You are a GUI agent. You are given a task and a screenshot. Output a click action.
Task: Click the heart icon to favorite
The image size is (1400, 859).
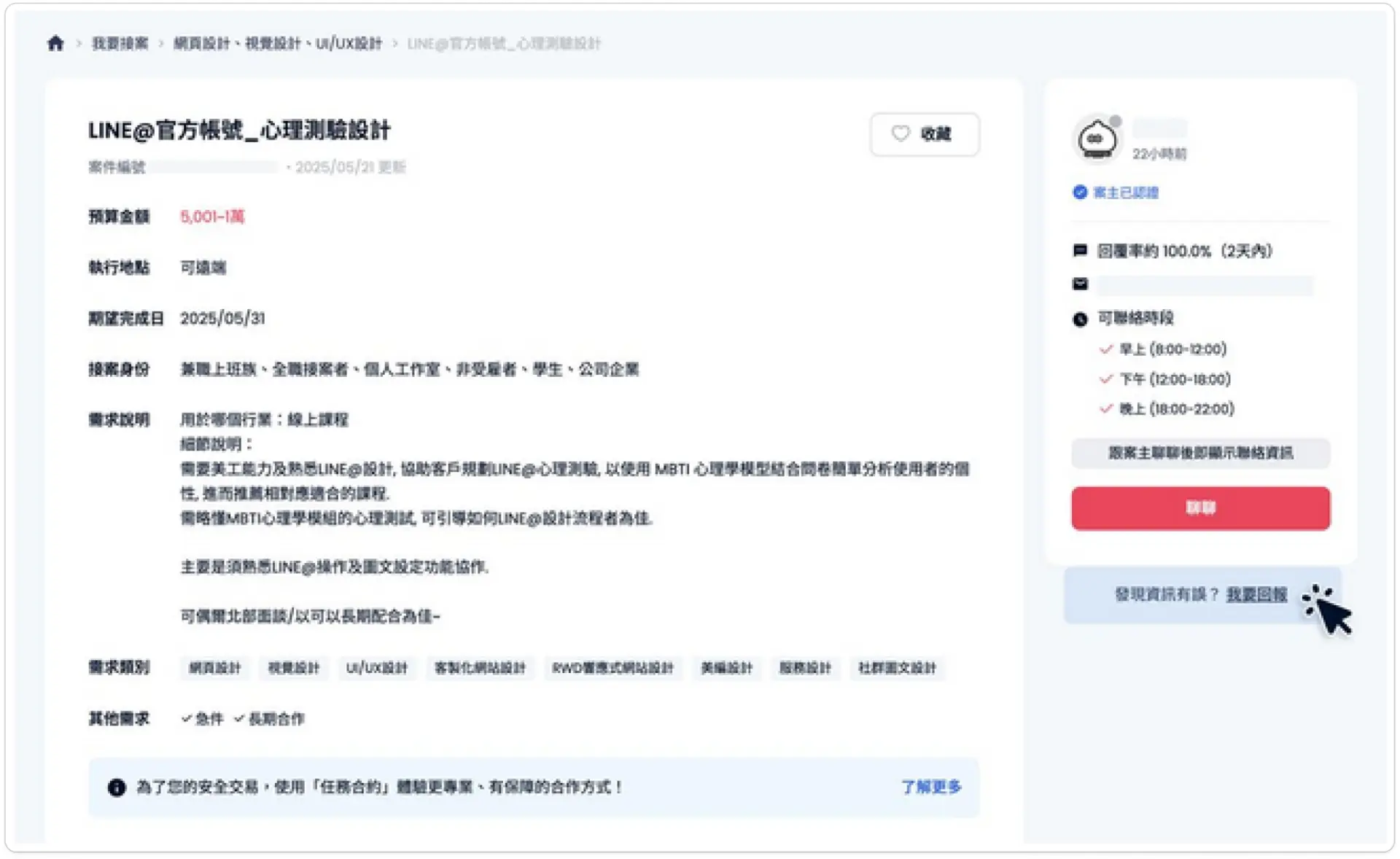coord(901,133)
